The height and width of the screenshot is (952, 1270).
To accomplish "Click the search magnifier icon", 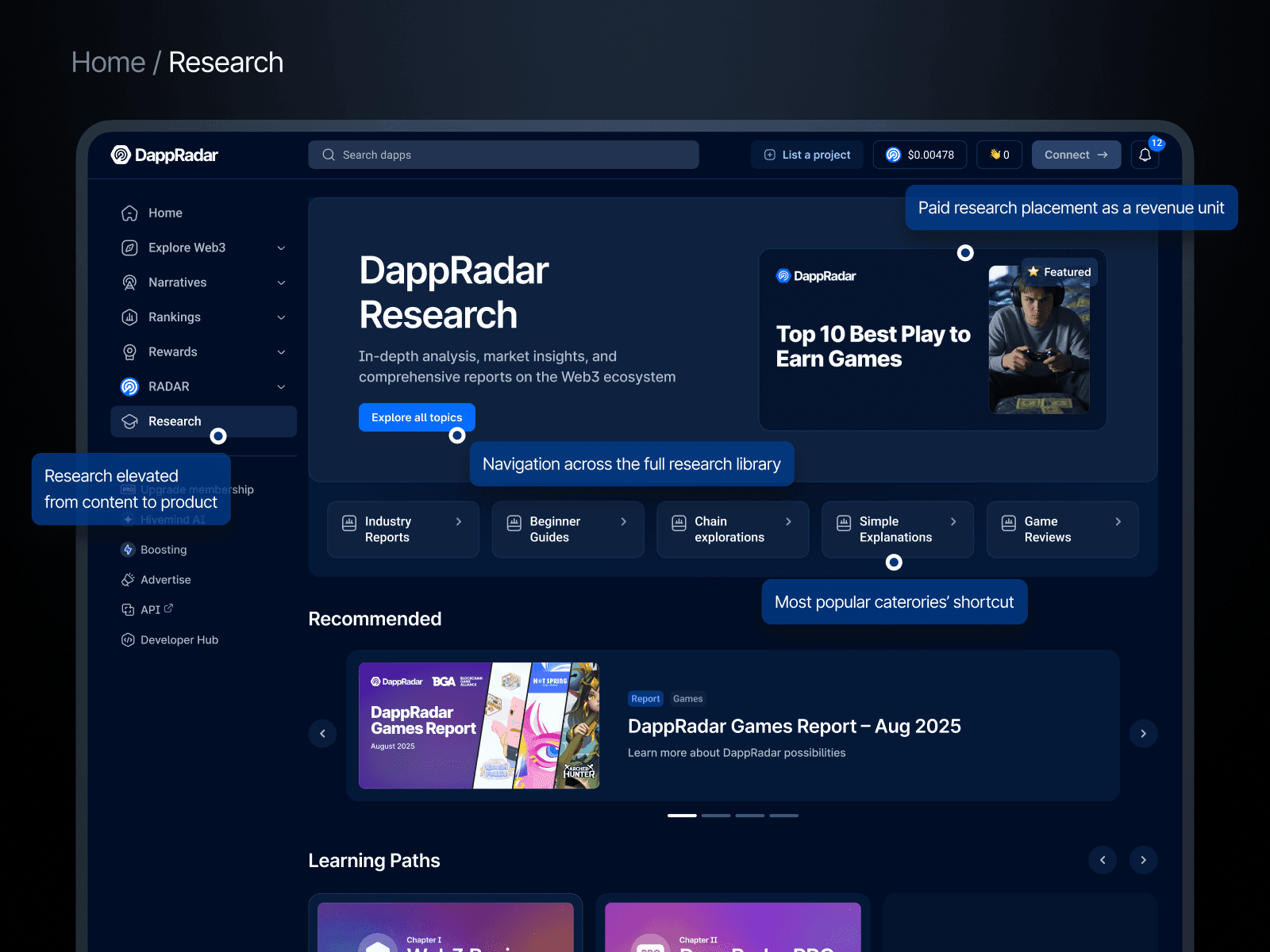I will 329,155.
